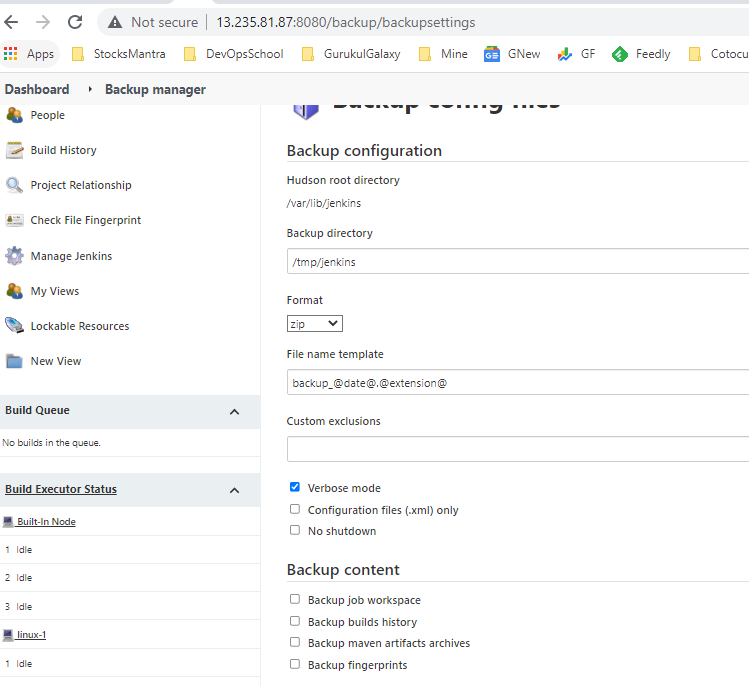
Task: Open the Built-In Node link
Action: point(46,522)
